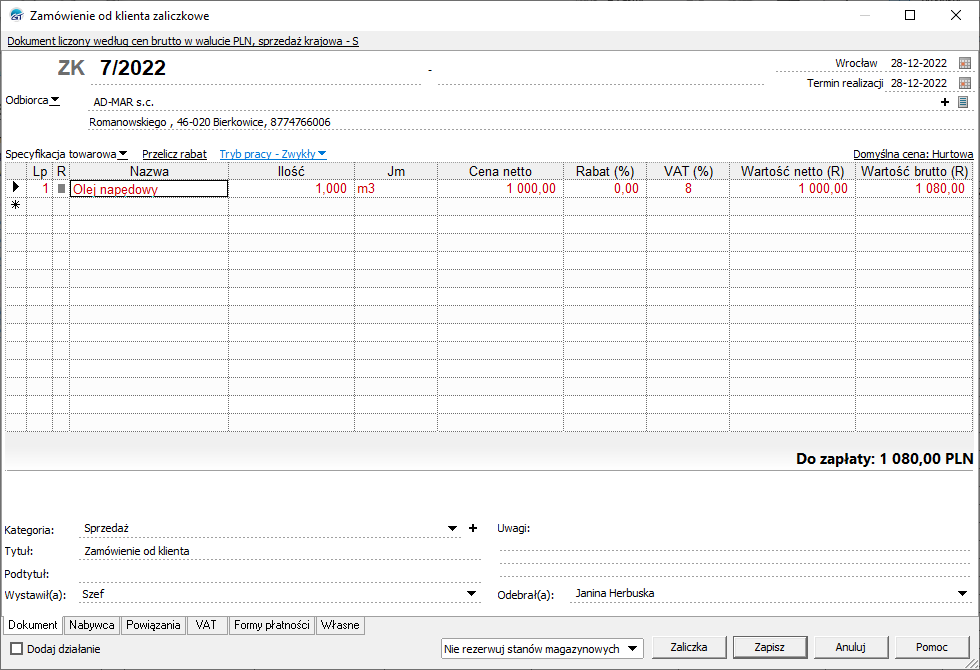Click Wartość brutto cell 1 080,00

pos(914,189)
